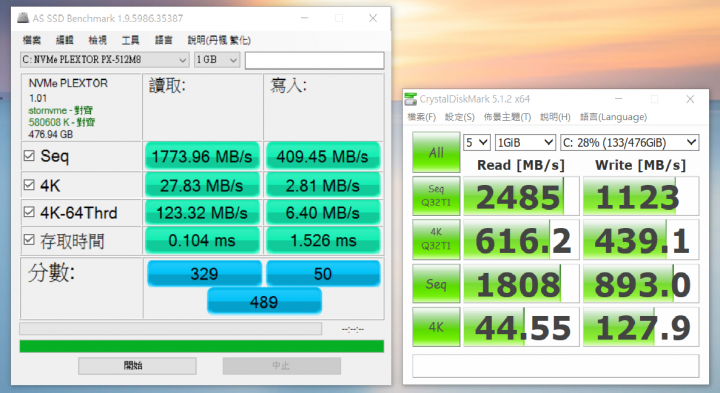Viewport: 720px width, 393px height.
Task: Click the total score 489
Action: pyautogui.click(x=264, y=302)
